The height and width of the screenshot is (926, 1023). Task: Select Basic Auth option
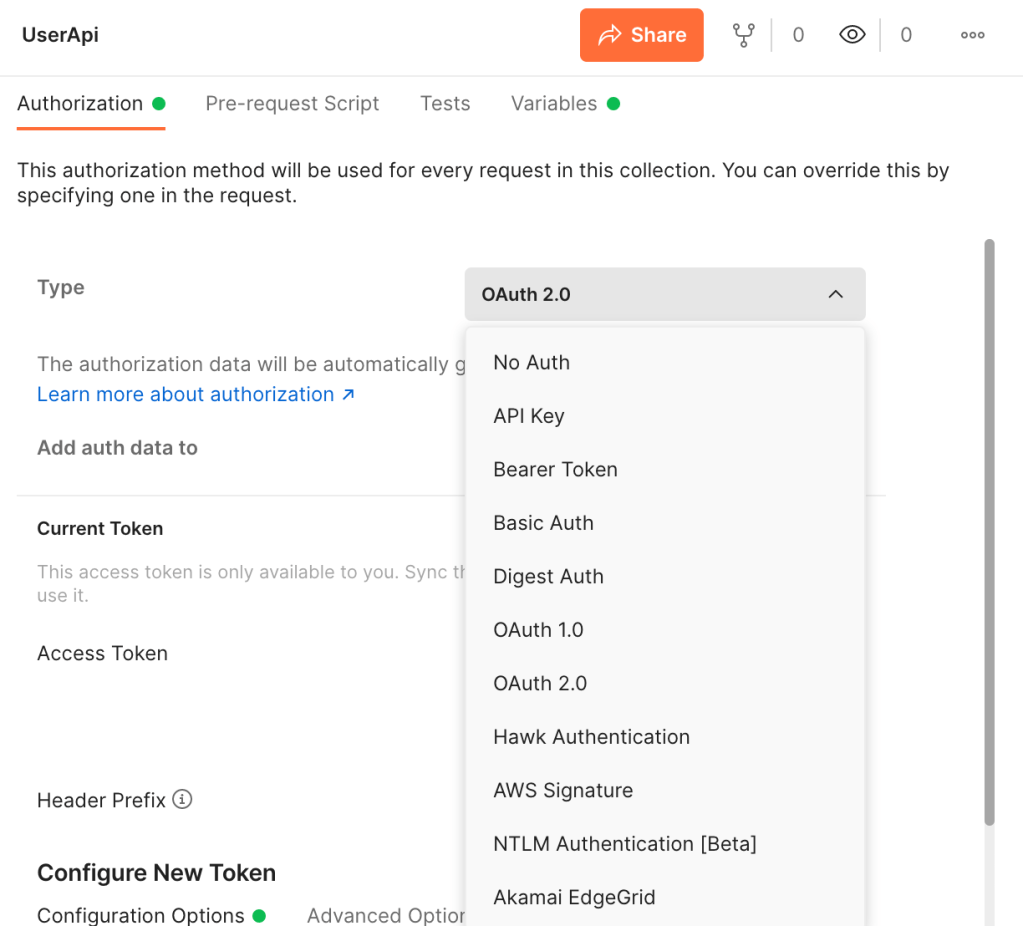[x=543, y=523]
